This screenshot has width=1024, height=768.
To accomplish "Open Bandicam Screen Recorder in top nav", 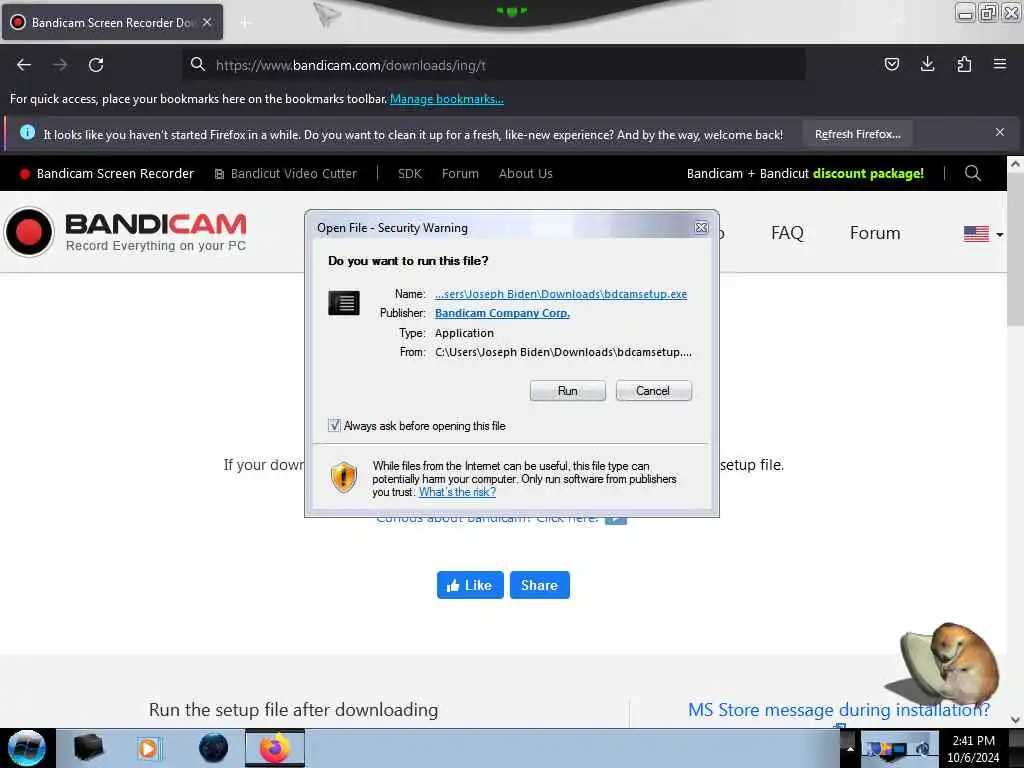I will coord(107,174).
